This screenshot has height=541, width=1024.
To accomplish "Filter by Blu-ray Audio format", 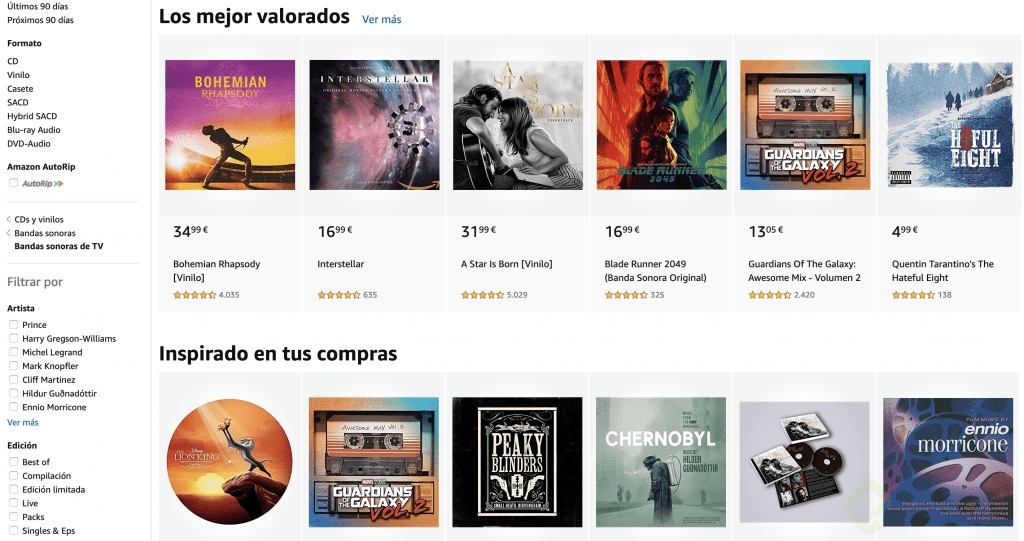I will [34, 130].
